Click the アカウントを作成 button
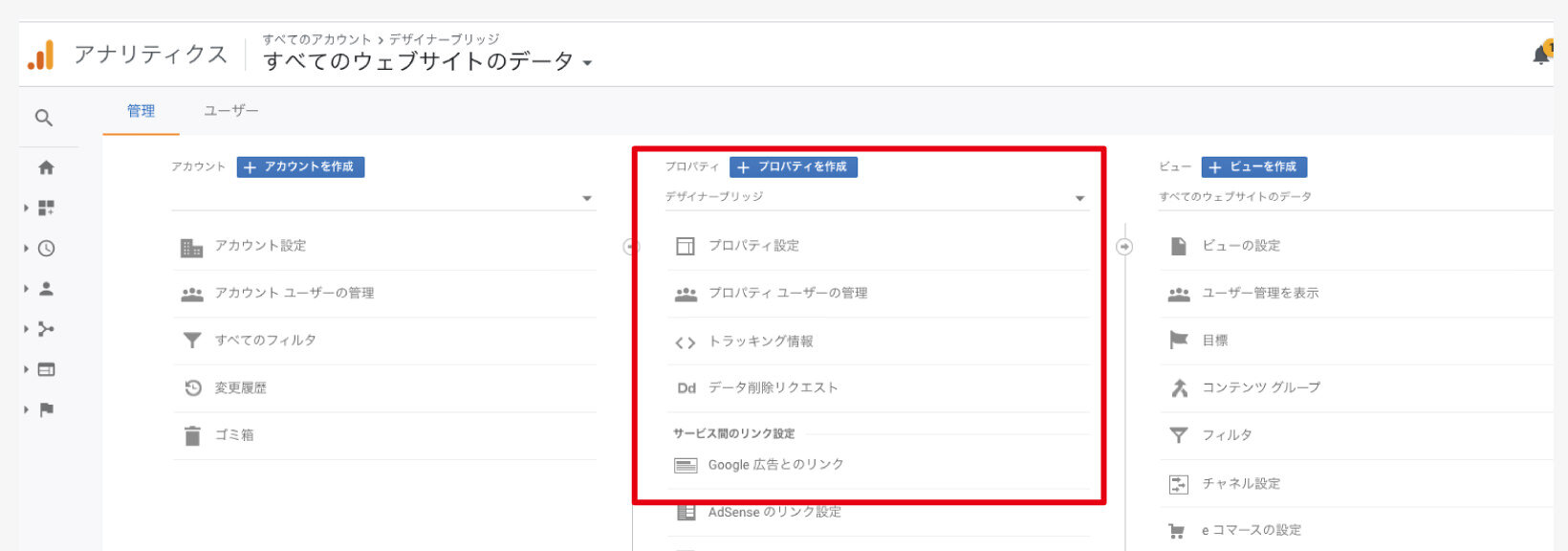 point(300,166)
